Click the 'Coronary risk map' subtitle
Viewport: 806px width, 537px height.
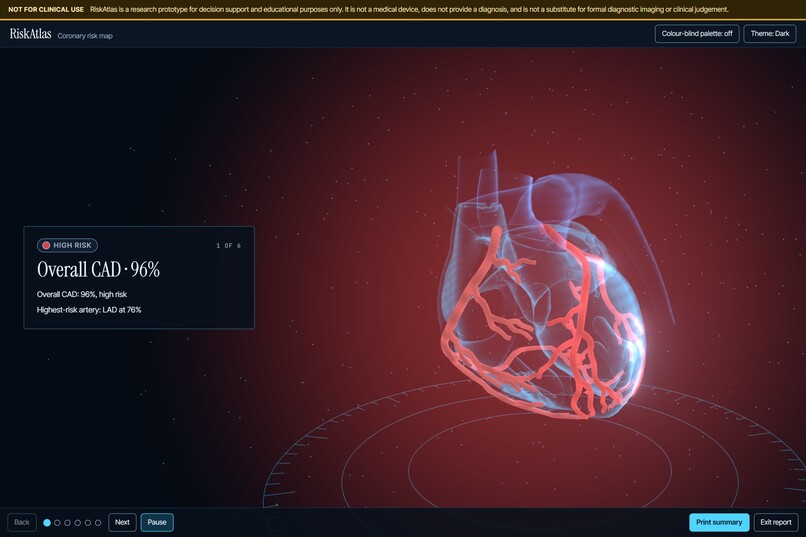(85, 36)
